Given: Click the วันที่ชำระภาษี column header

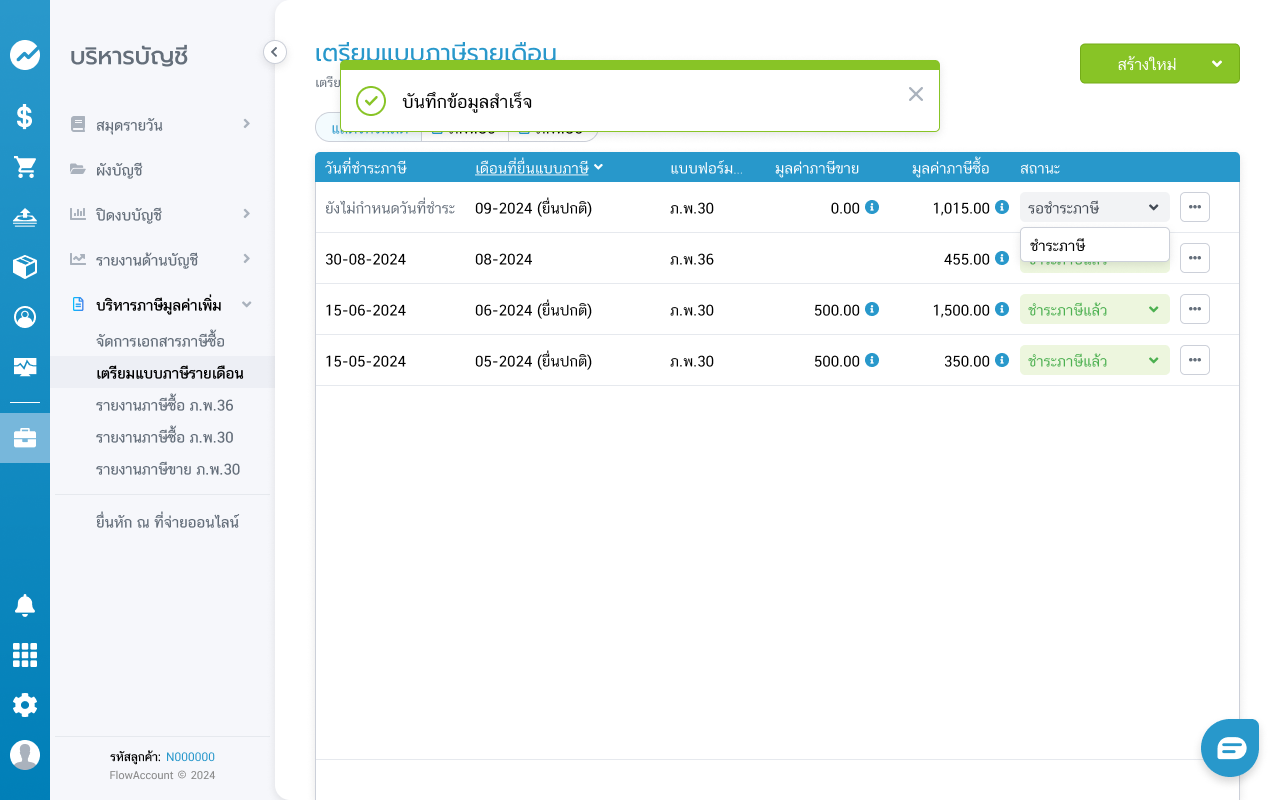Looking at the screenshot, I should click(366, 167).
